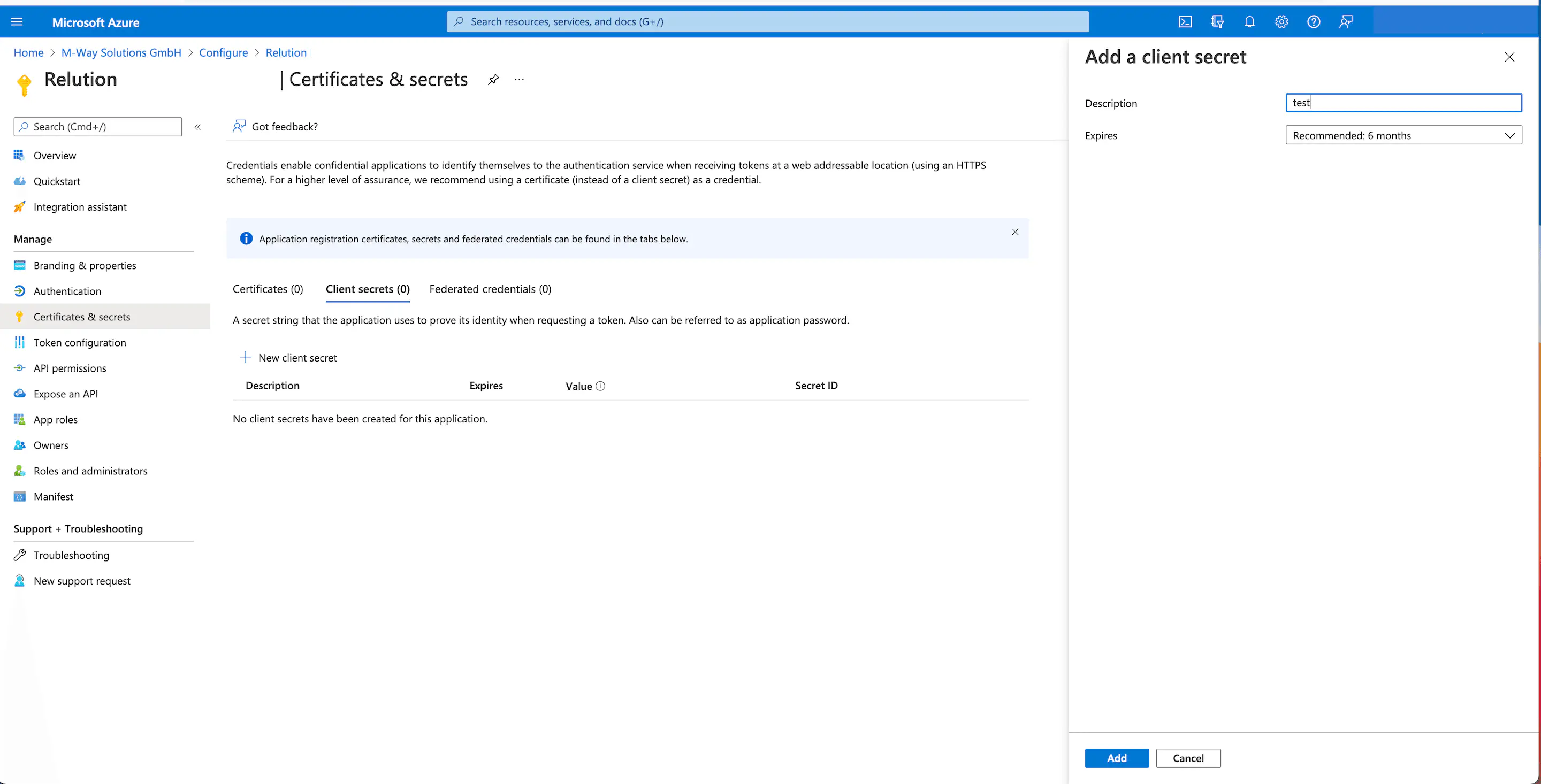Switch to Federated credentials (0) tab

pyautogui.click(x=490, y=289)
